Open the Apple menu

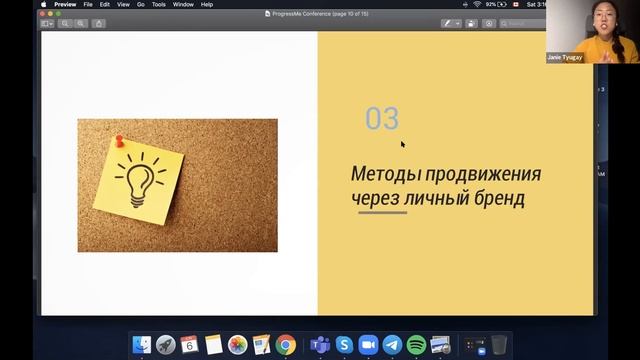44,4
